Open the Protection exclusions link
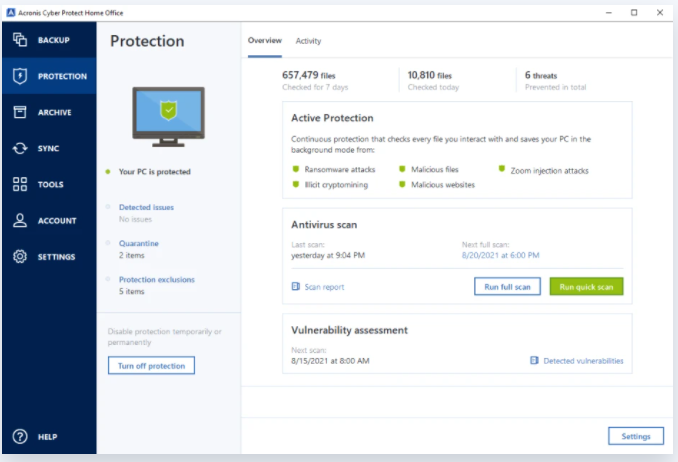The image size is (678, 462). [157, 279]
